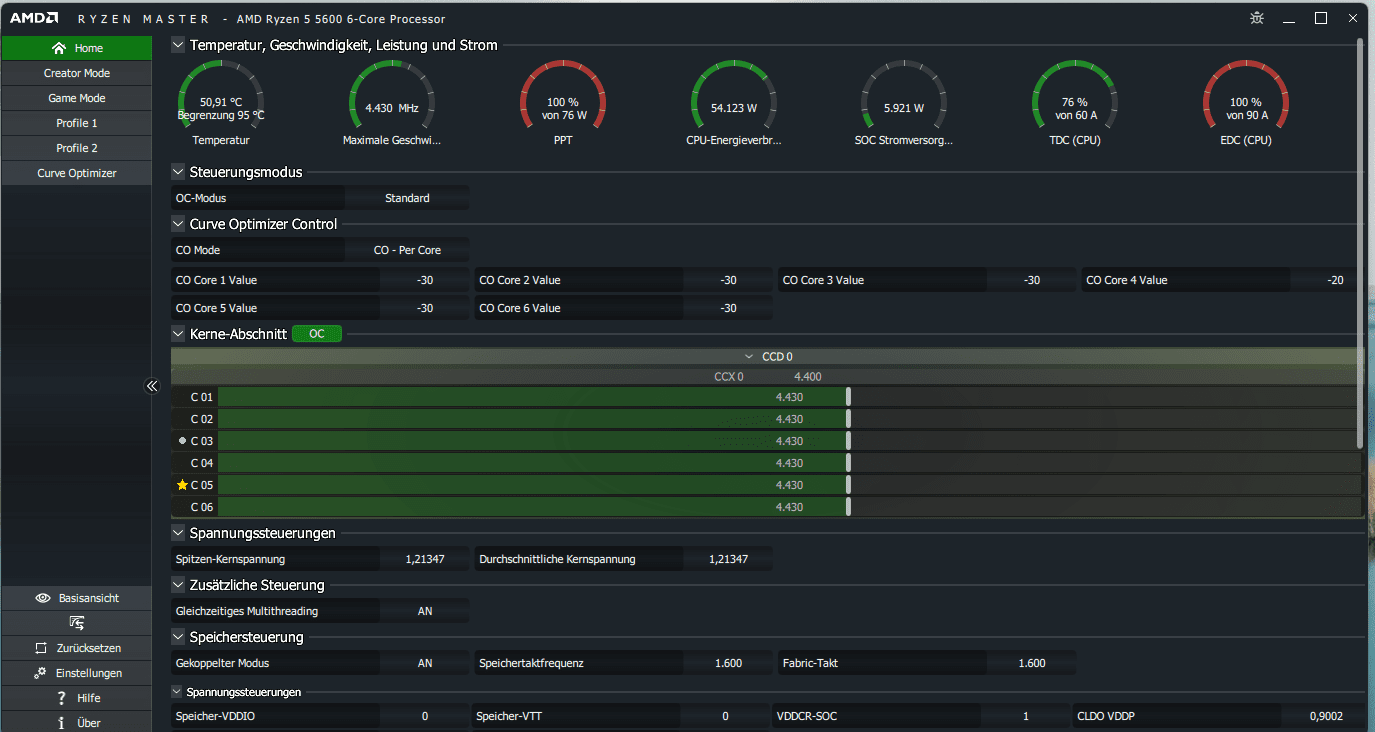The image size is (1375, 732).
Task: Open the CO Mode 'CO - Per Core' dropdown
Action: [x=407, y=250]
